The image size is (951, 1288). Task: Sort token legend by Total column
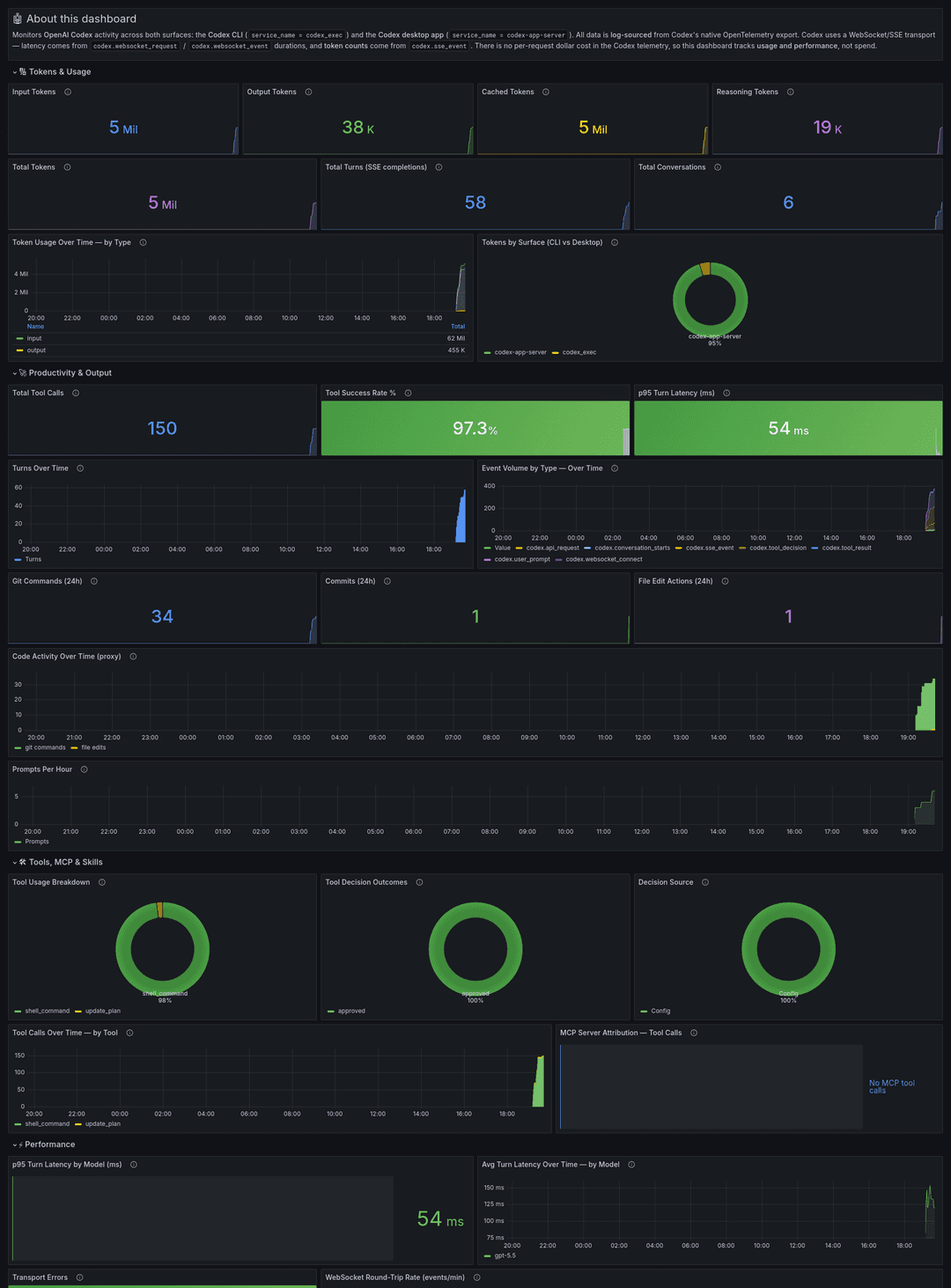click(x=458, y=327)
